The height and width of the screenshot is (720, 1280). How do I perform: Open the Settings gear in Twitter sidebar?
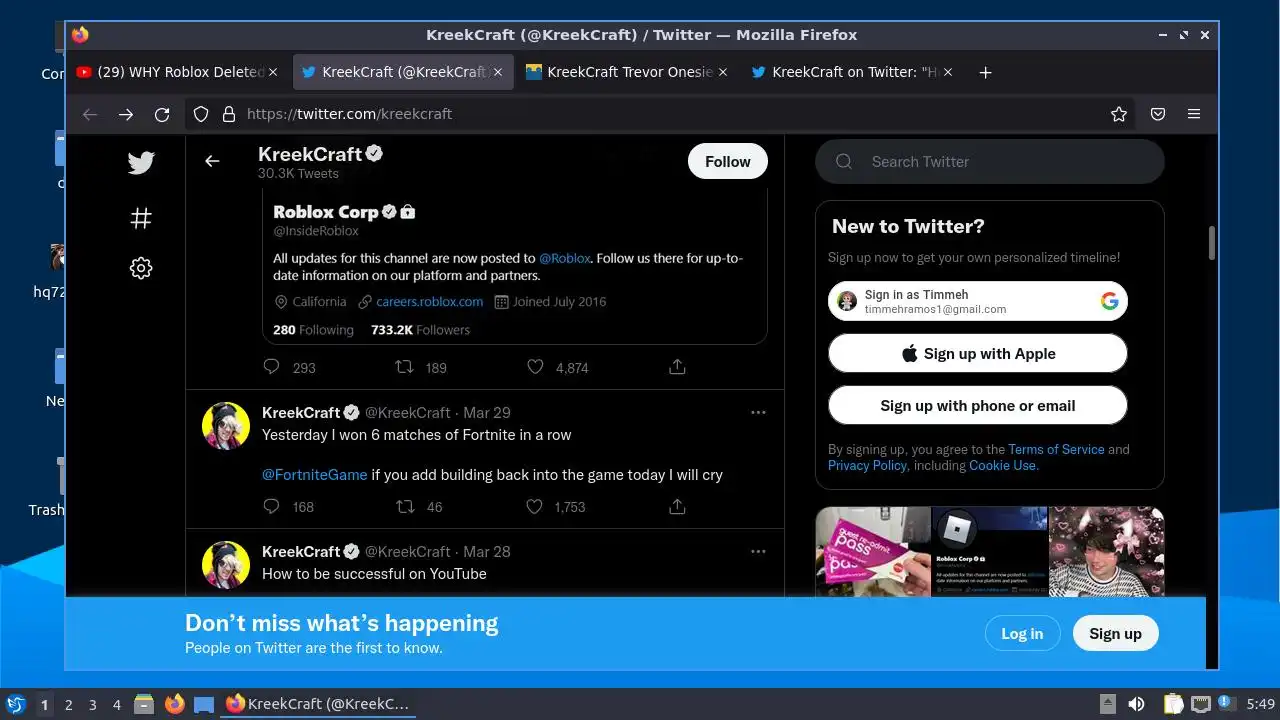pos(141,268)
